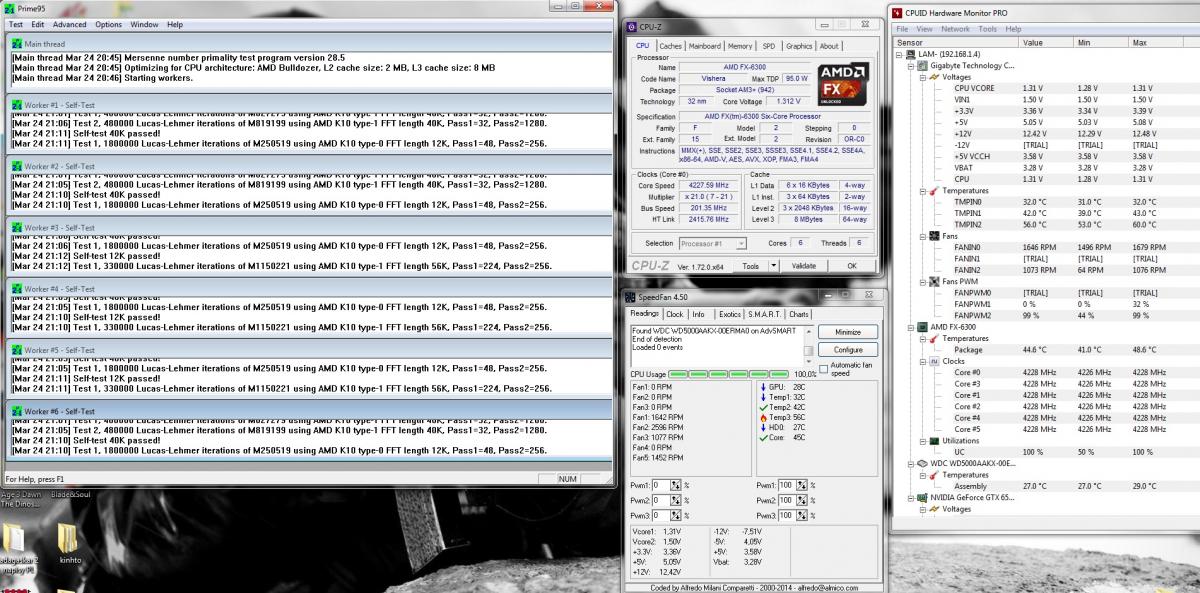Click the left Pwm3 value field
Screen dimensions: 1200x593
[x=661, y=515]
